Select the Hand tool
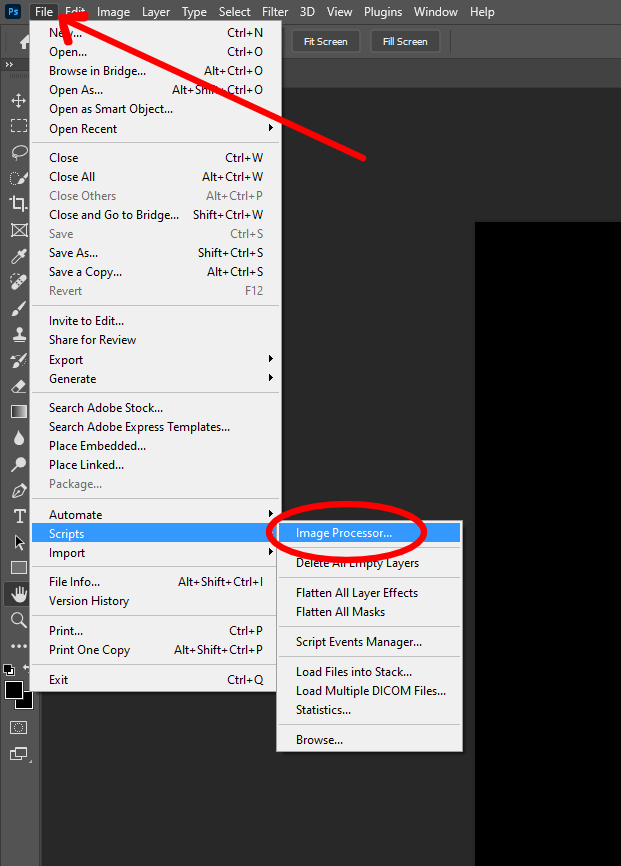 coord(19,594)
